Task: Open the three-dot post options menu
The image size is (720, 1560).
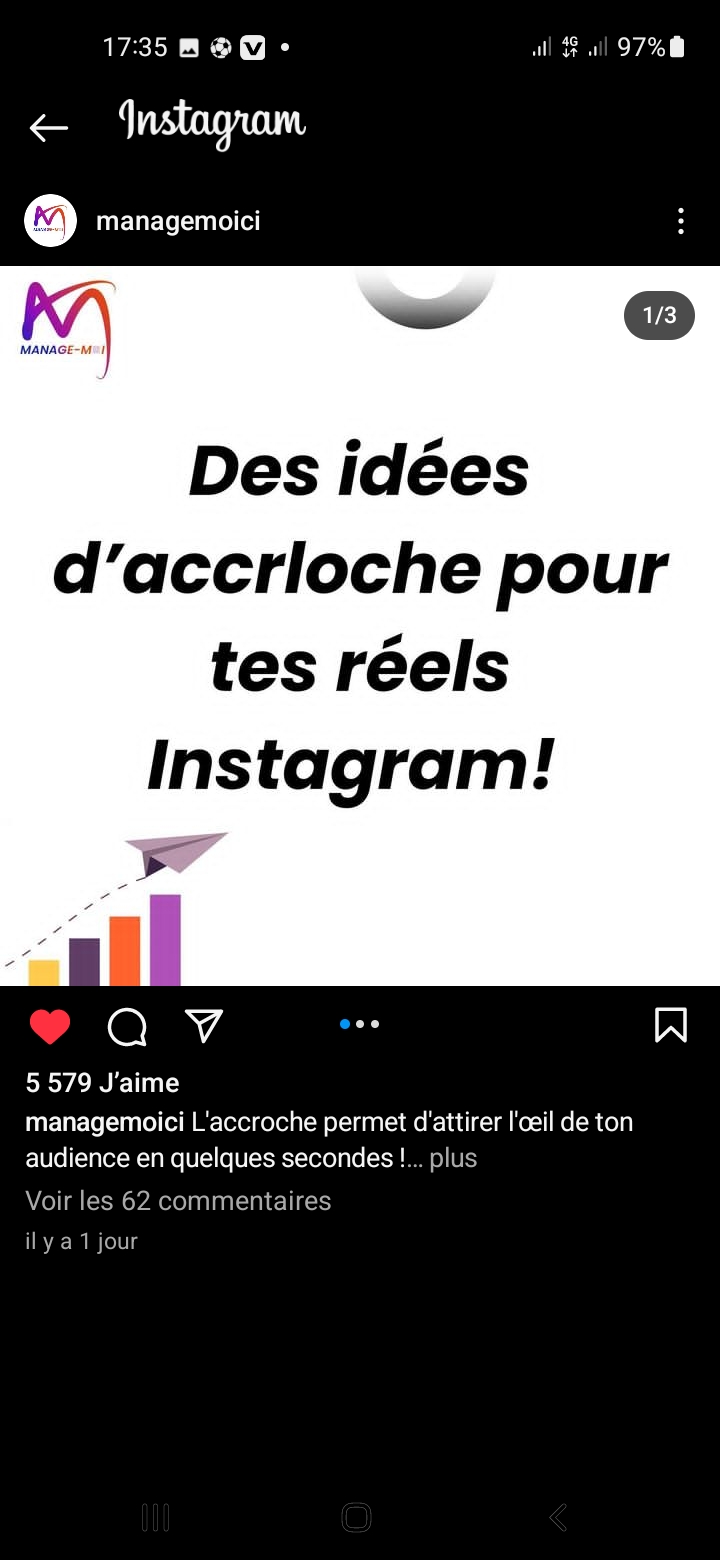Action: (681, 221)
